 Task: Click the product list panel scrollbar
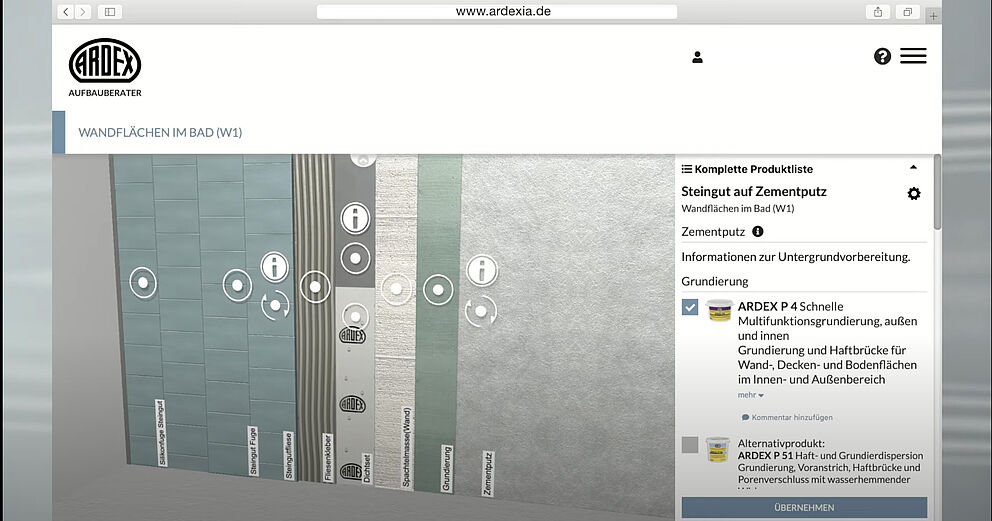[937, 192]
